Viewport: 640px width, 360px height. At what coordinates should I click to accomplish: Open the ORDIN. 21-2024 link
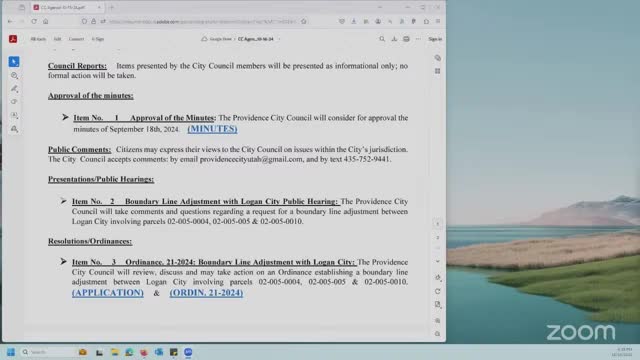[x=206, y=293]
